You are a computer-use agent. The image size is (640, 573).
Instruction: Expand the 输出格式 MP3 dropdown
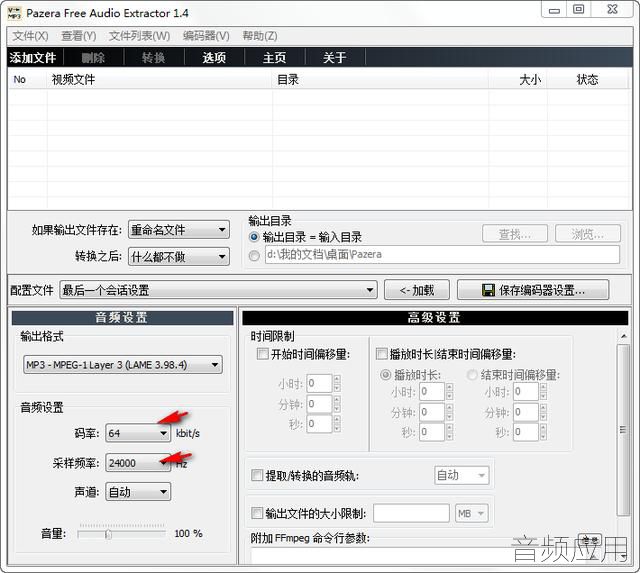(x=123, y=365)
